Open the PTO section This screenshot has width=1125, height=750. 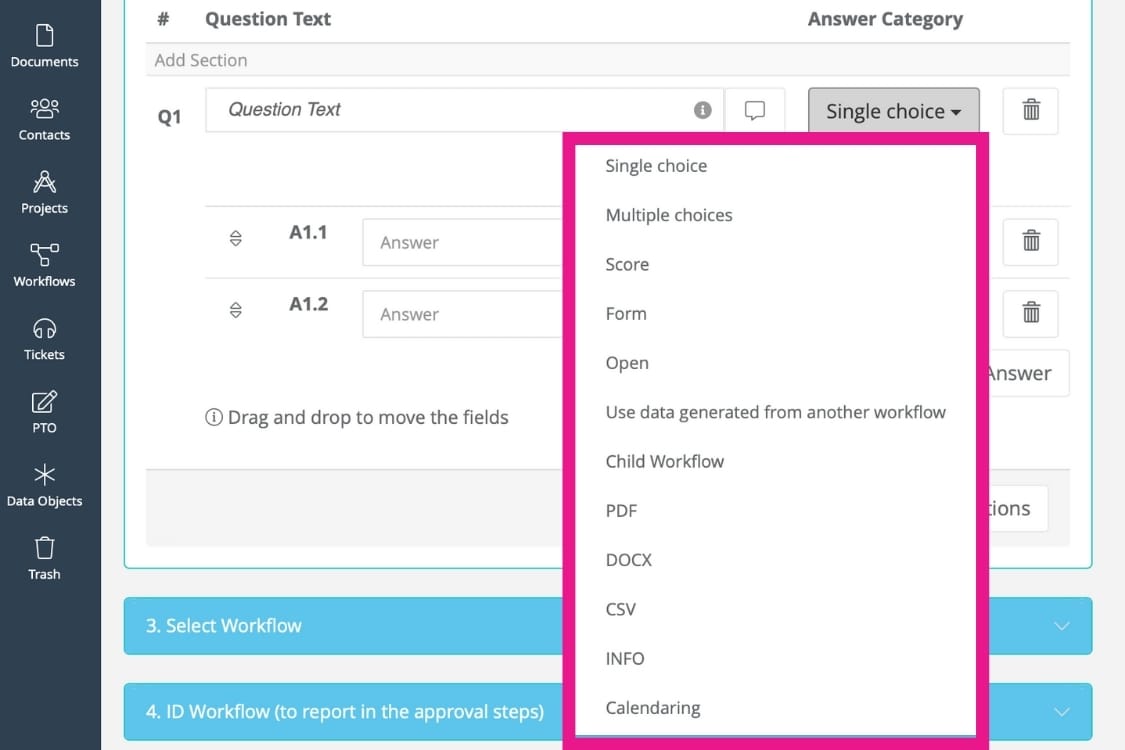pyautogui.click(x=44, y=412)
